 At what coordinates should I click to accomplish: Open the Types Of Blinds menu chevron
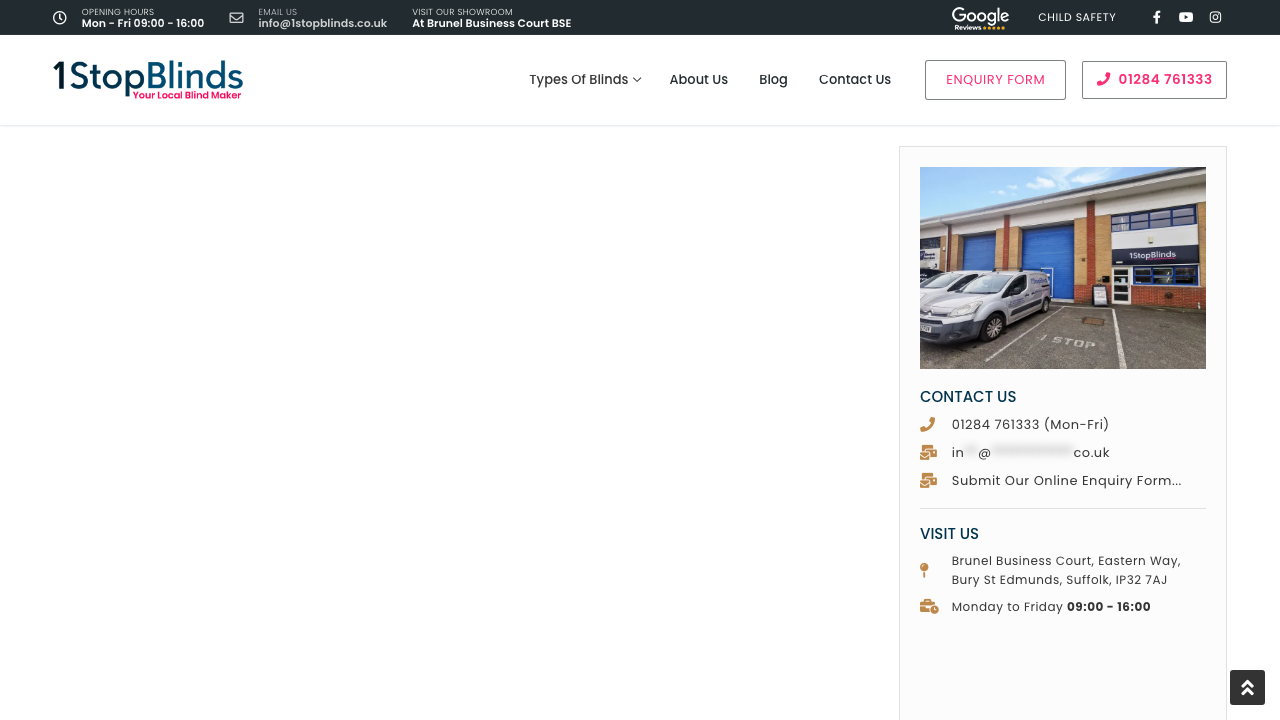pos(636,79)
